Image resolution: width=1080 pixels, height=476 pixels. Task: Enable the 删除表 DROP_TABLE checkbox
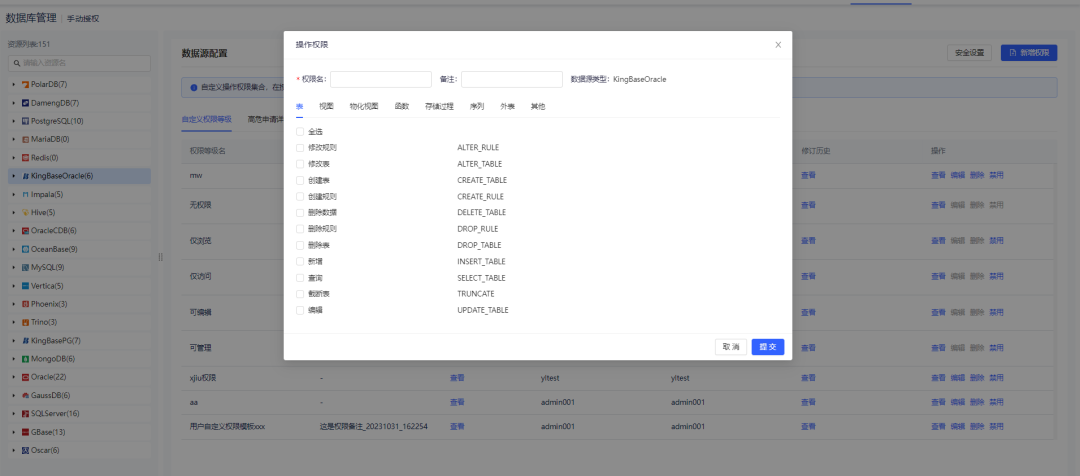[300, 245]
